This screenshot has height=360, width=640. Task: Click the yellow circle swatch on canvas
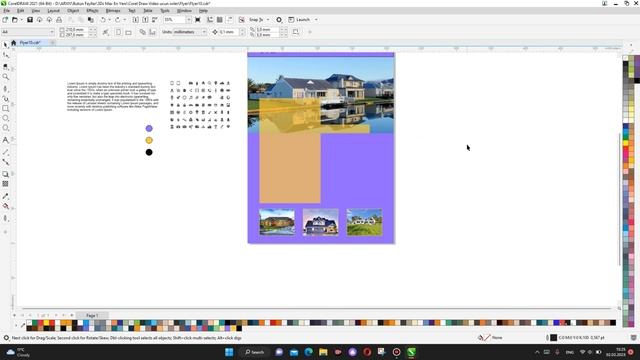tap(149, 140)
